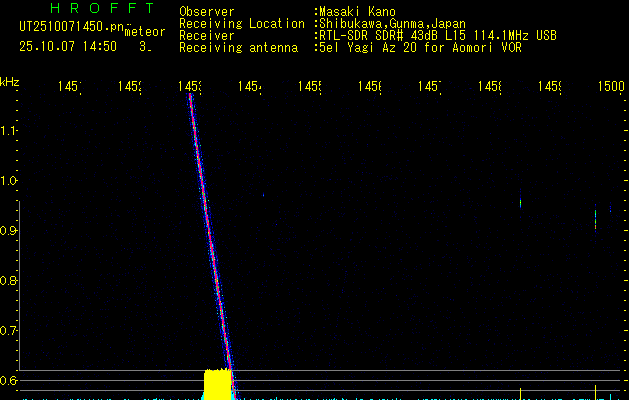Click the 0.9 kHz frequency tick label
The image size is (629, 400).
[10, 231]
